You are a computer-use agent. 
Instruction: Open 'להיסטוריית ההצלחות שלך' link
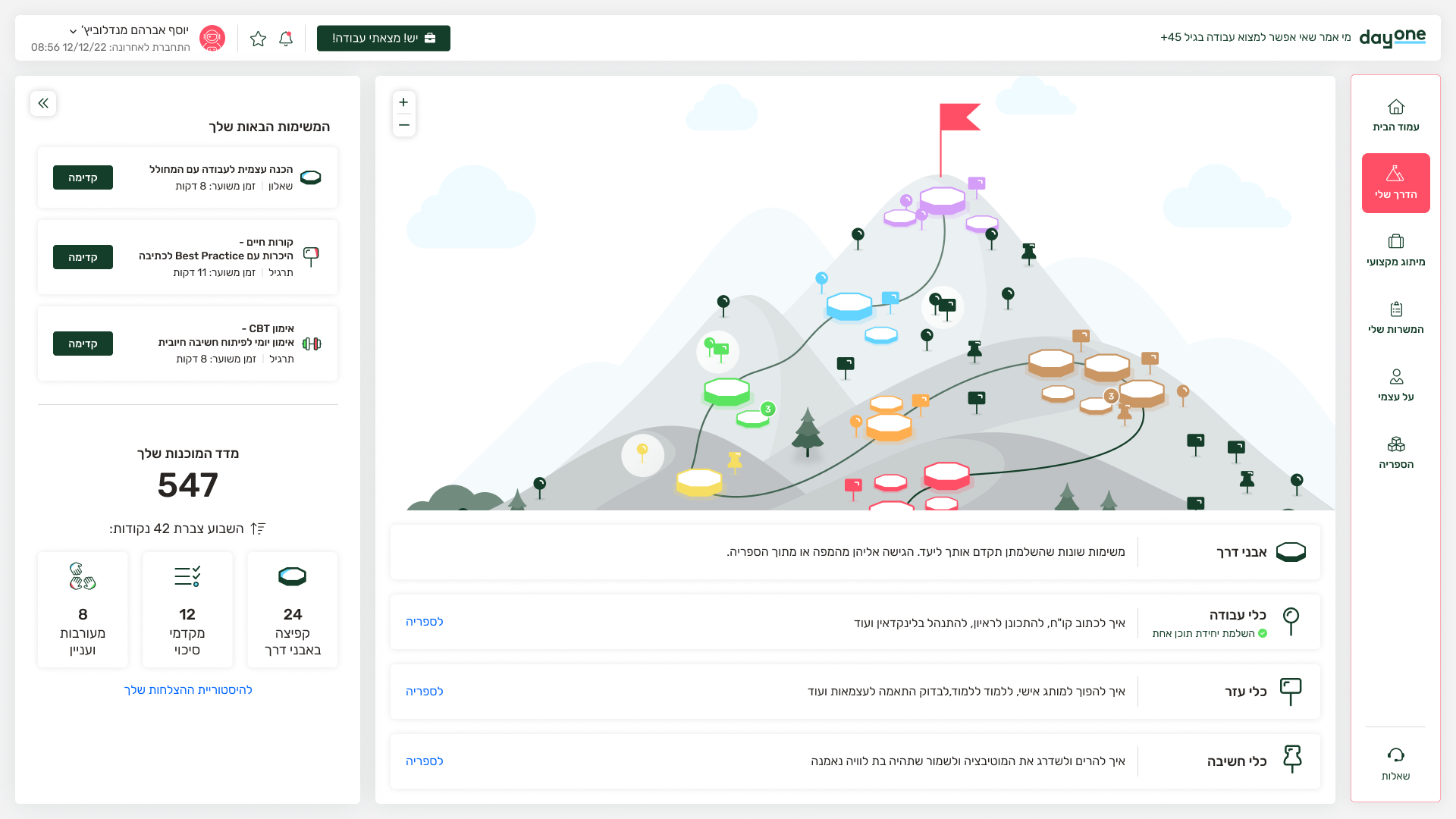click(188, 690)
